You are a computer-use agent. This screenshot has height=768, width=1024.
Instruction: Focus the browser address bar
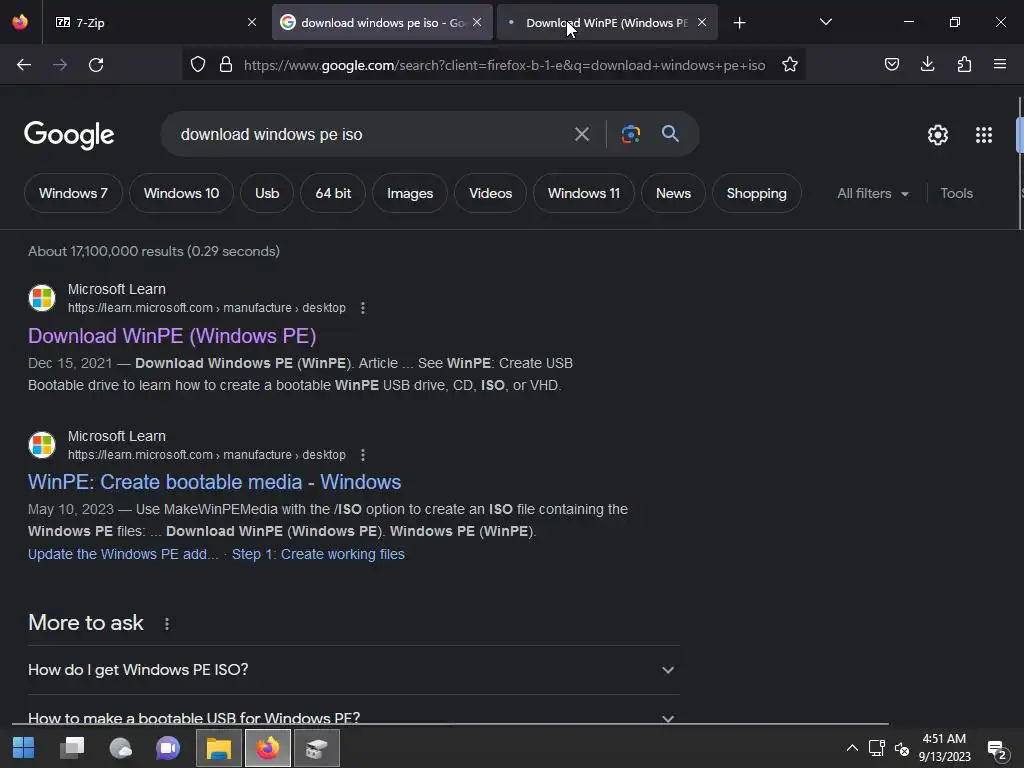[x=504, y=65]
